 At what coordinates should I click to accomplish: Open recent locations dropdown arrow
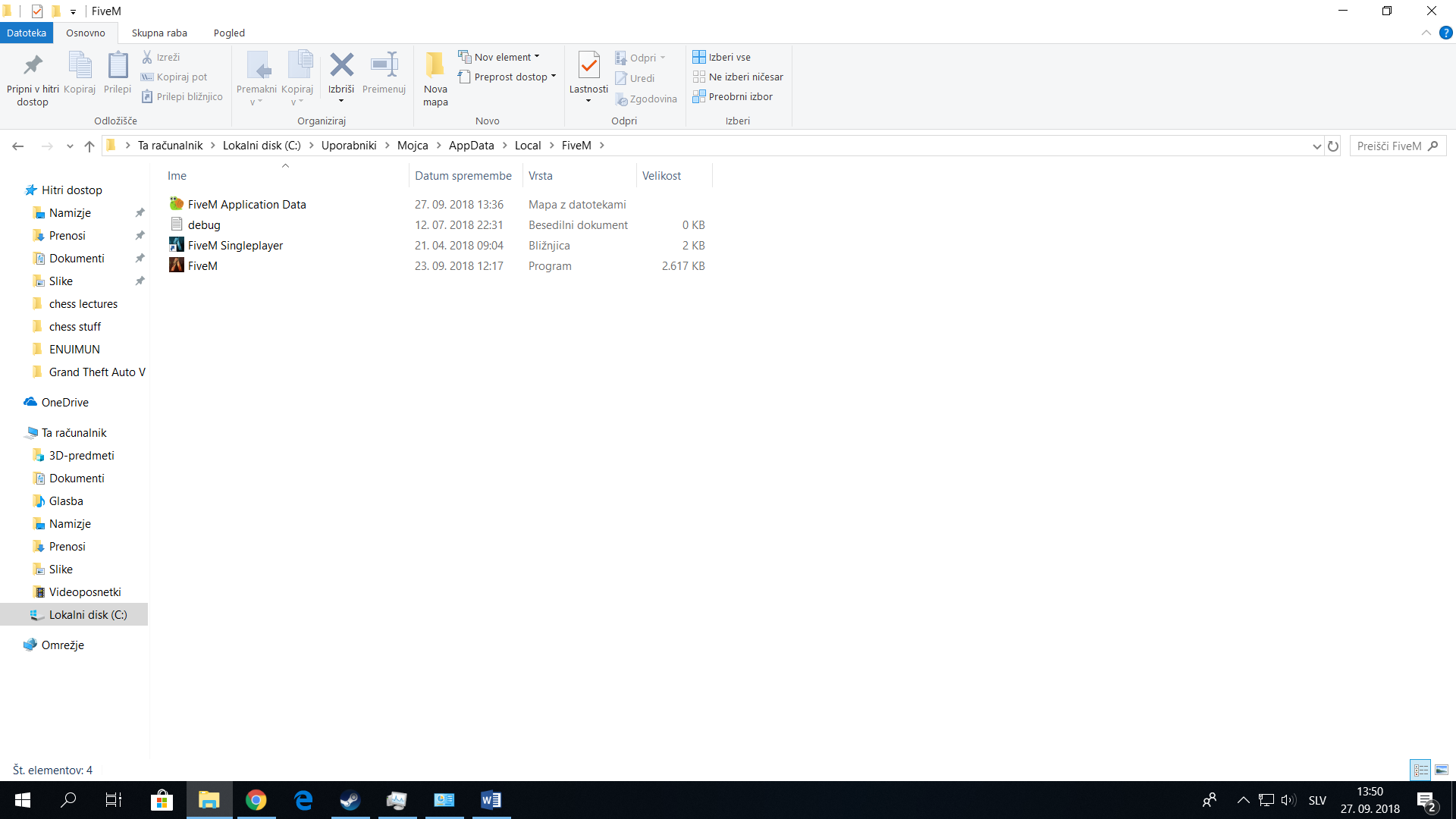pyautogui.click(x=70, y=146)
